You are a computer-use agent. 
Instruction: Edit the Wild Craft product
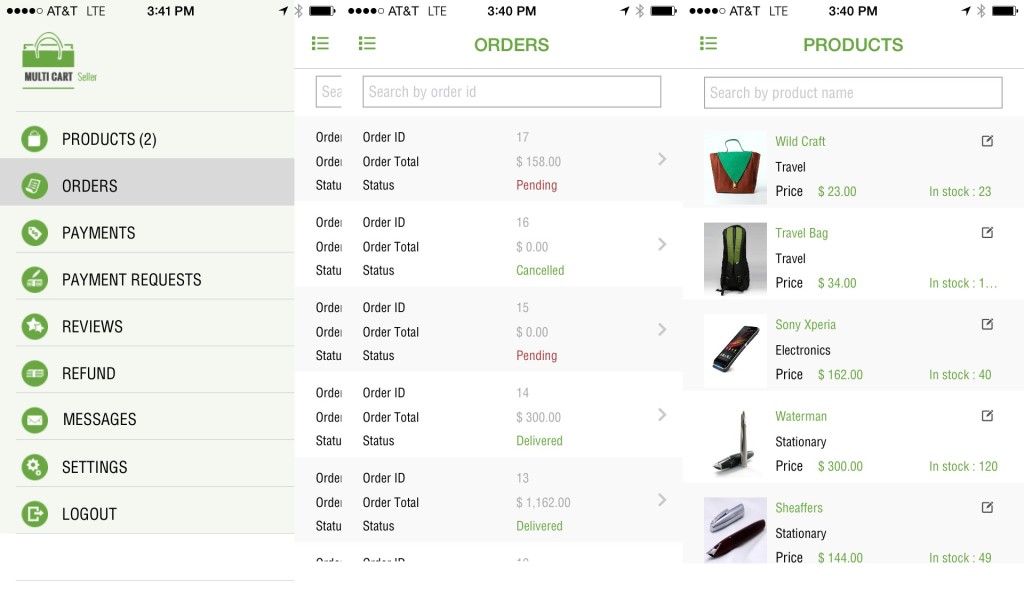tap(987, 141)
